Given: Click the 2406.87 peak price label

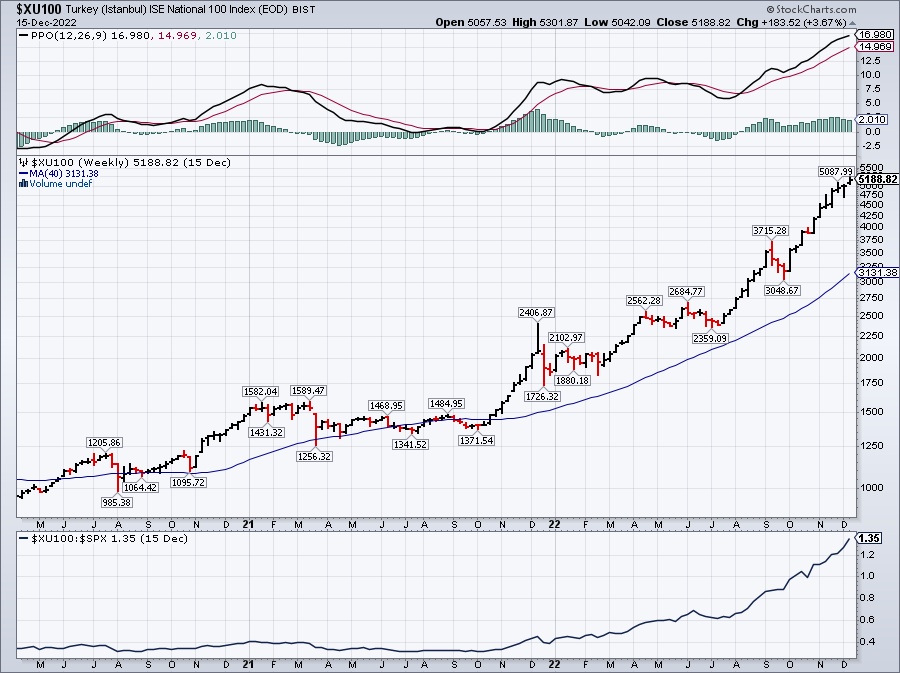Looking at the screenshot, I should click(x=536, y=313).
